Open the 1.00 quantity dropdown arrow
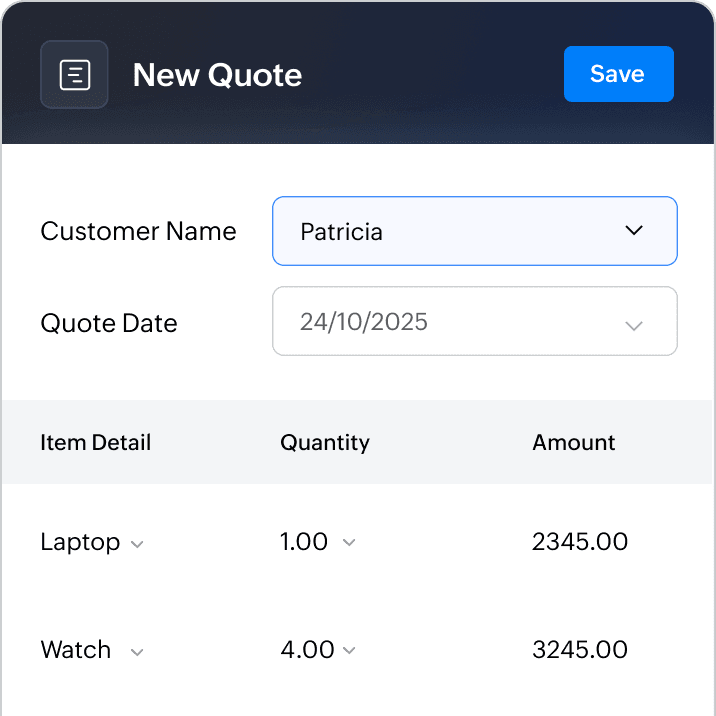716x716 pixels. pos(348,543)
